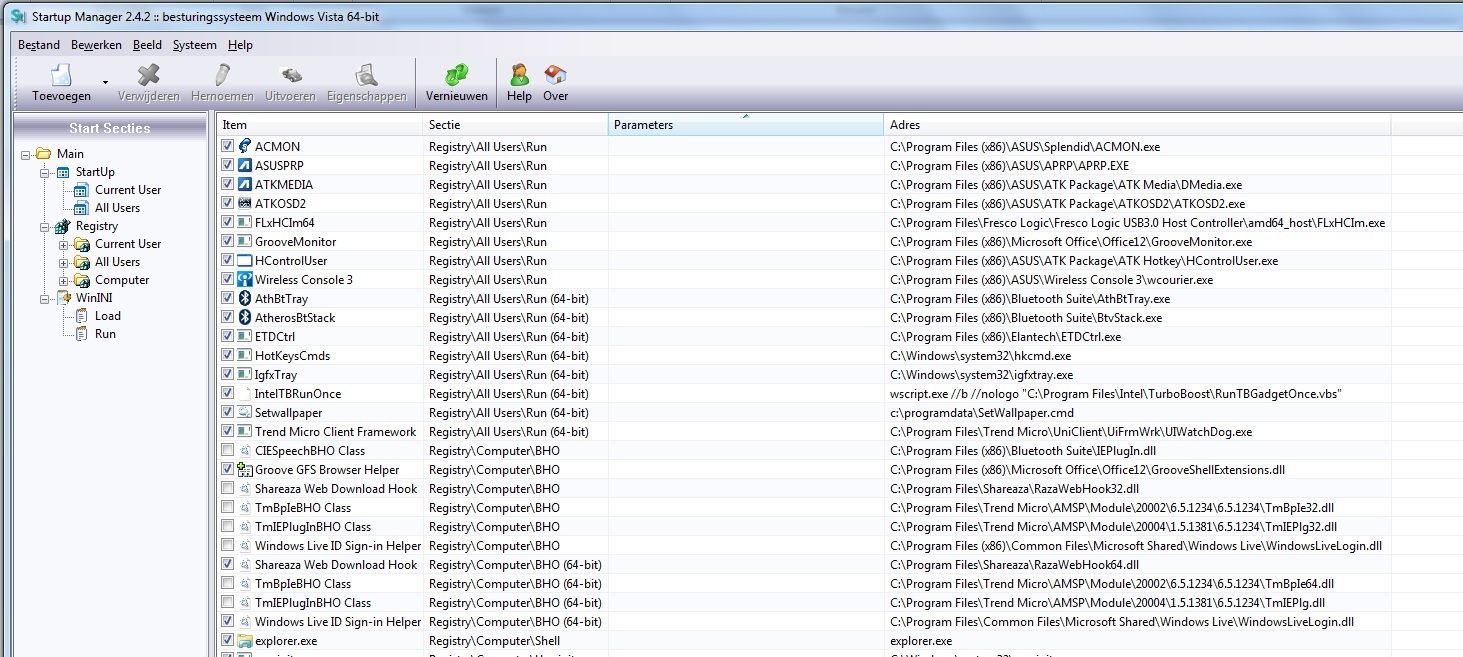1463x657 pixels.
Task: Select the WinINI Run item
Action: pos(105,334)
